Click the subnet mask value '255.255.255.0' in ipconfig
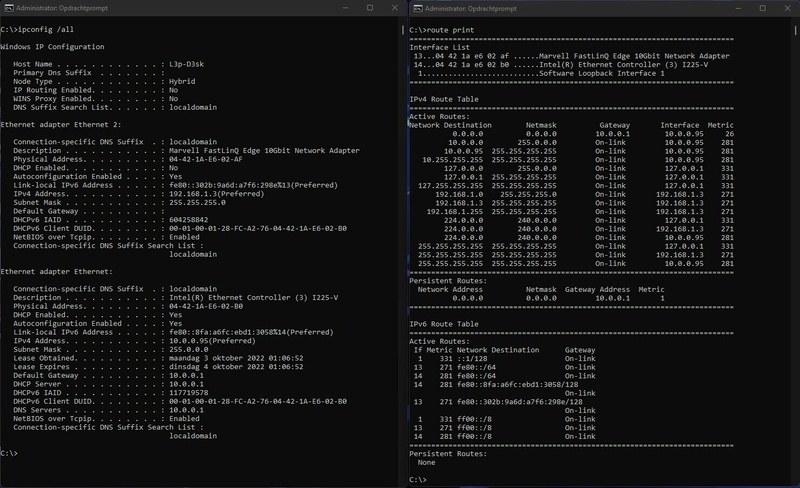 (x=197, y=203)
